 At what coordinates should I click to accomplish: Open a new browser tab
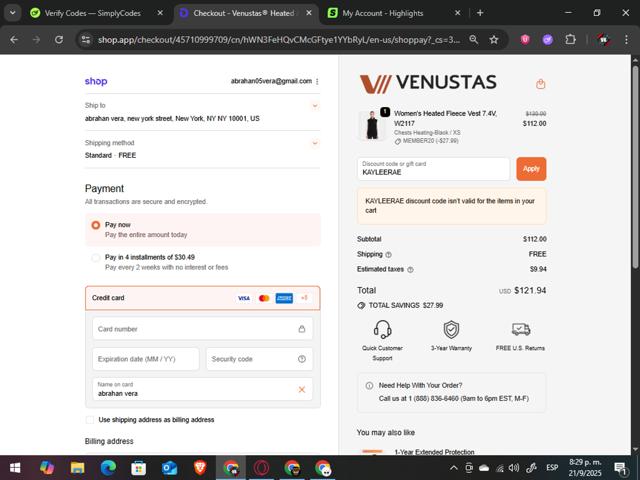(x=480, y=13)
